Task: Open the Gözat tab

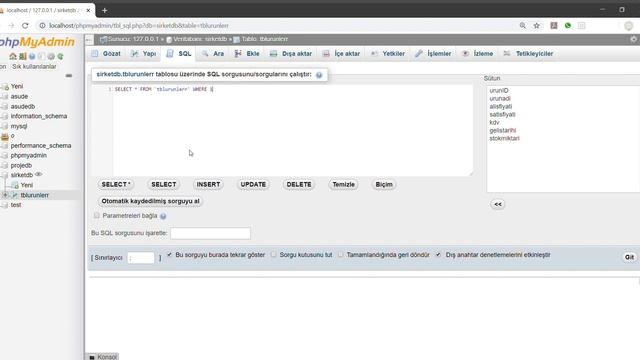Action: coord(106,53)
